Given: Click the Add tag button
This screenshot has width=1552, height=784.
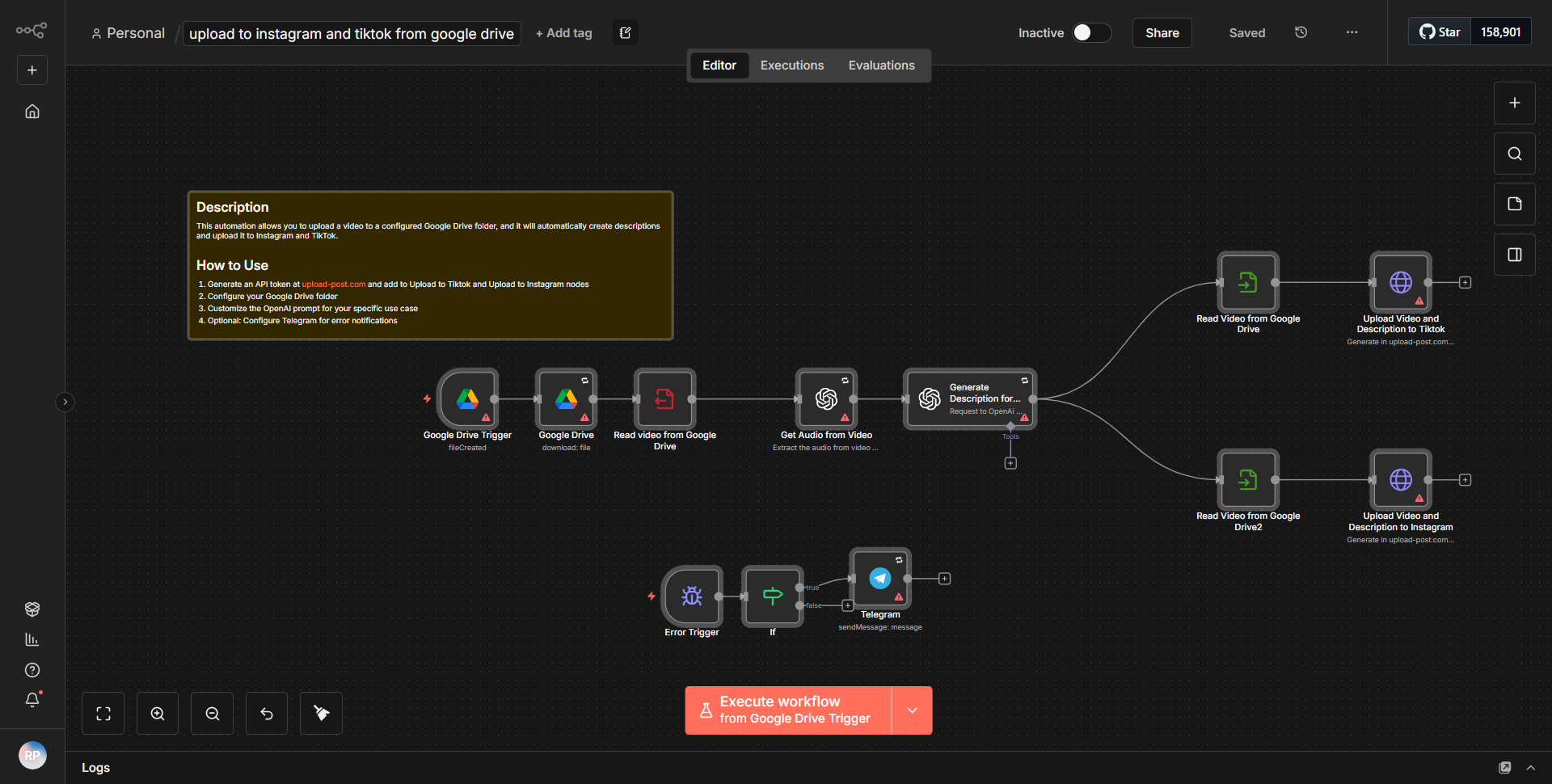Looking at the screenshot, I should pos(563,33).
